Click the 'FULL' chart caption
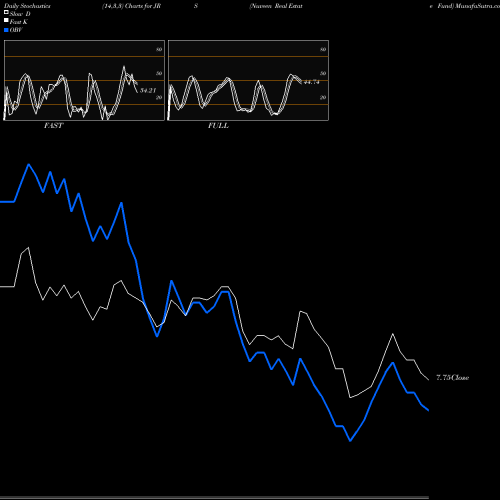The width and height of the screenshot is (500, 500). [x=218, y=126]
